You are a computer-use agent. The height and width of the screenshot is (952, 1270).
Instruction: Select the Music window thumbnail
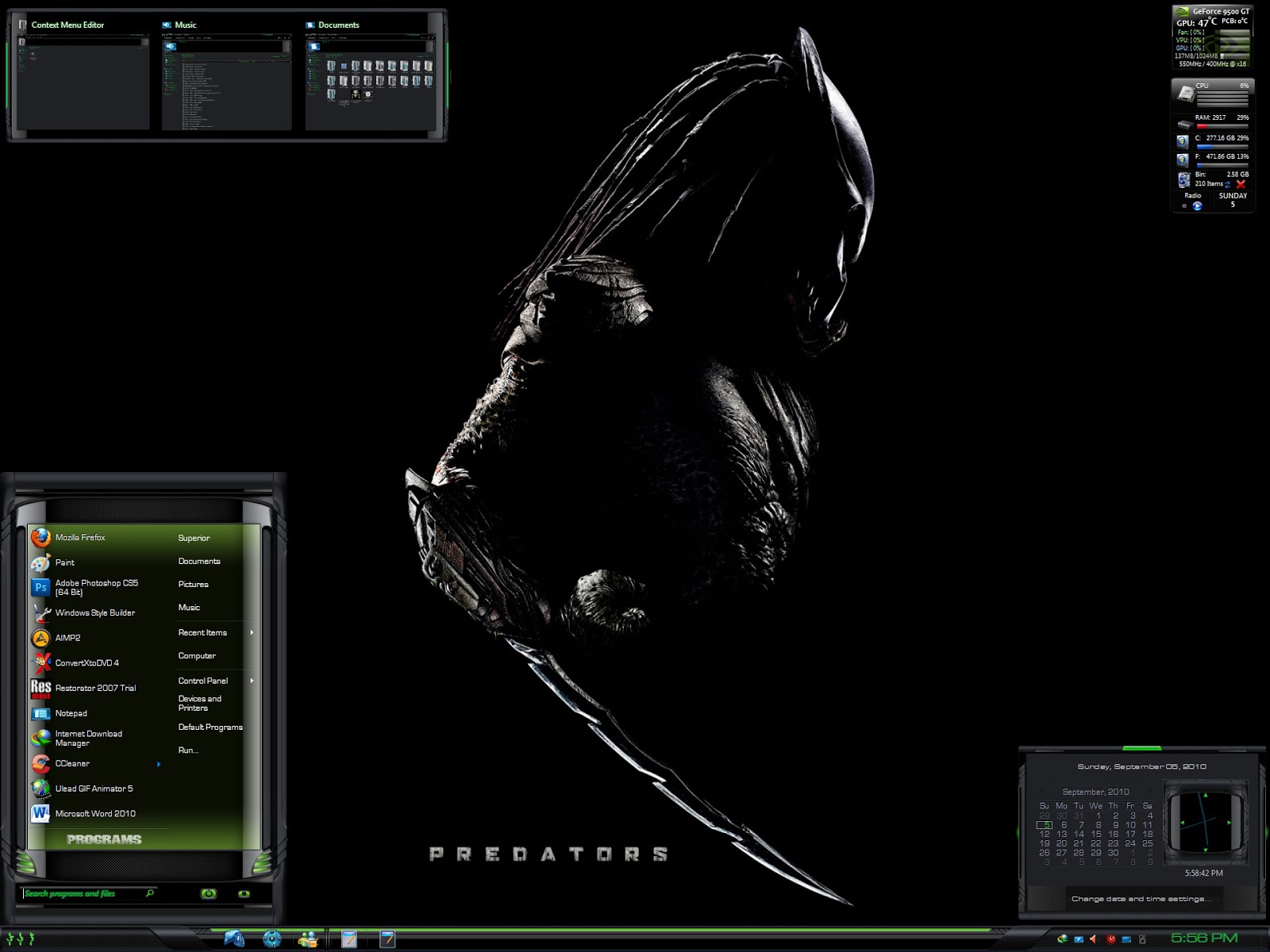click(226, 75)
